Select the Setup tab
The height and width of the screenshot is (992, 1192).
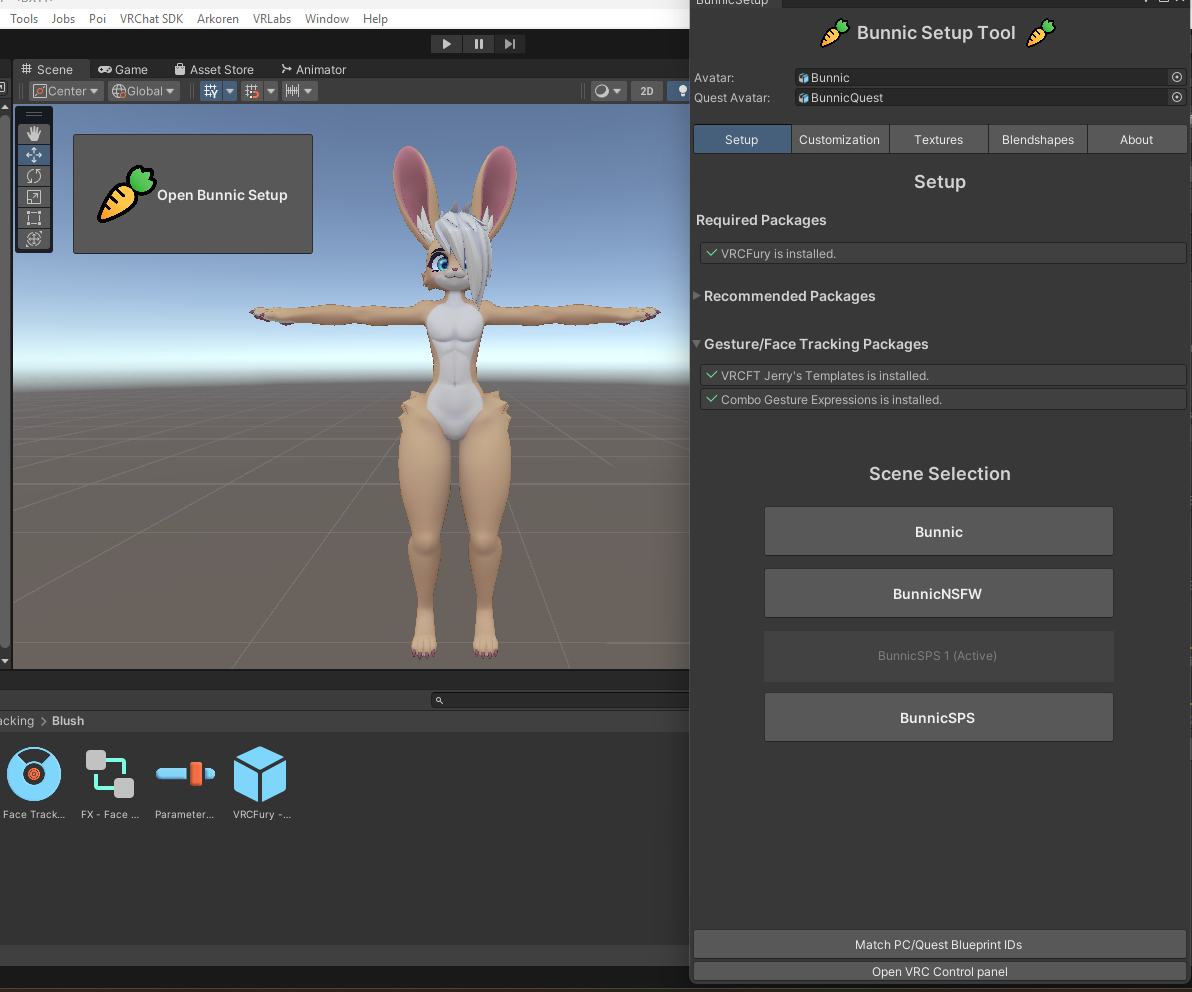tap(741, 139)
